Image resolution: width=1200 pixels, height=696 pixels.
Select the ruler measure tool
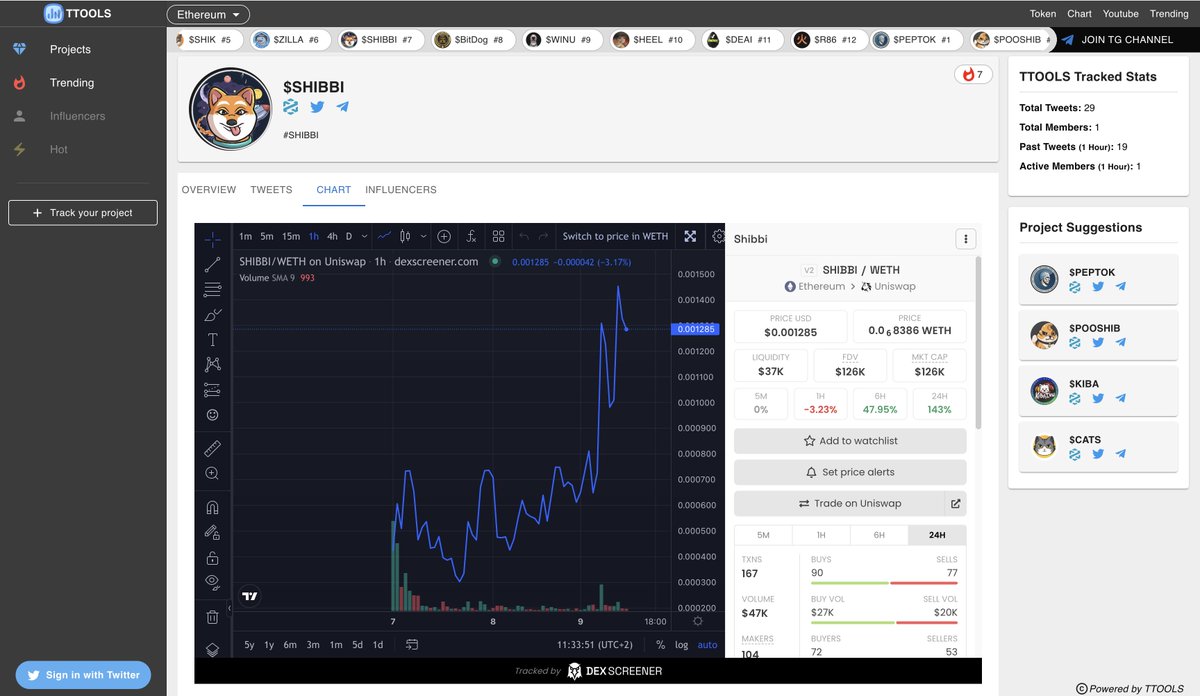[212, 448]
